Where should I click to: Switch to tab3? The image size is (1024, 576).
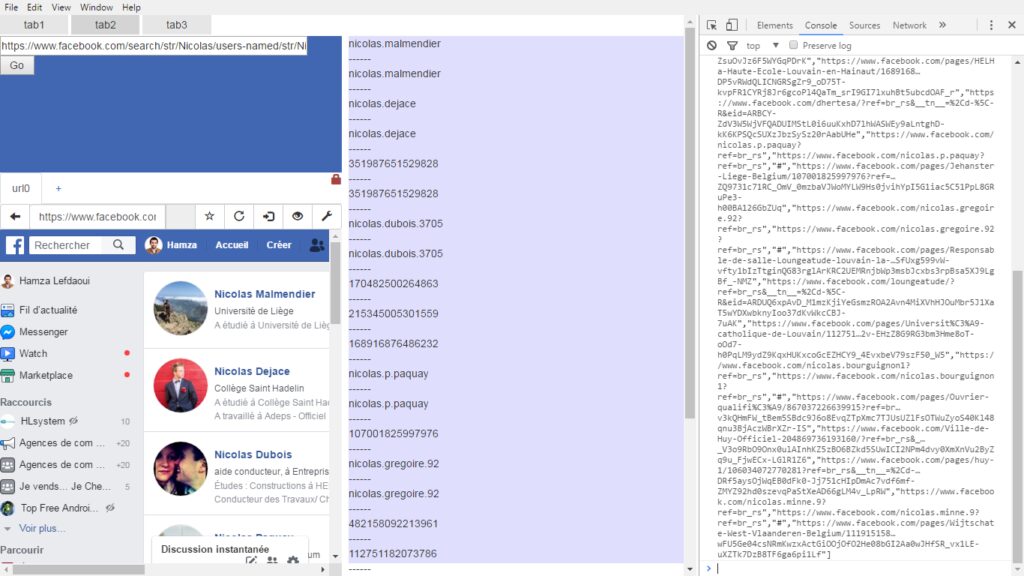click(x=176, y=25)
